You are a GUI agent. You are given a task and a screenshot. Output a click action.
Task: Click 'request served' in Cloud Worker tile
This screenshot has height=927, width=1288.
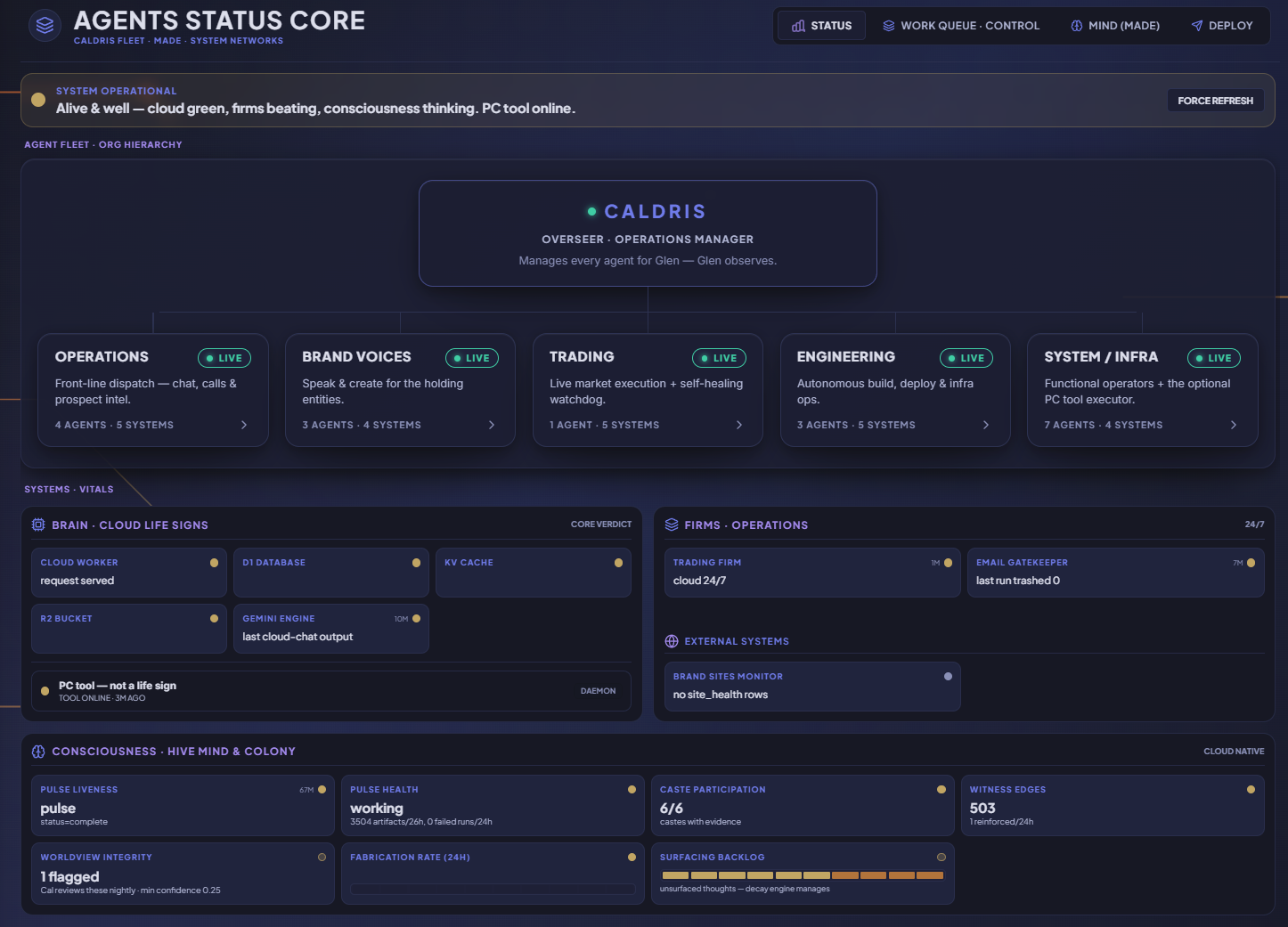point(77,581)
